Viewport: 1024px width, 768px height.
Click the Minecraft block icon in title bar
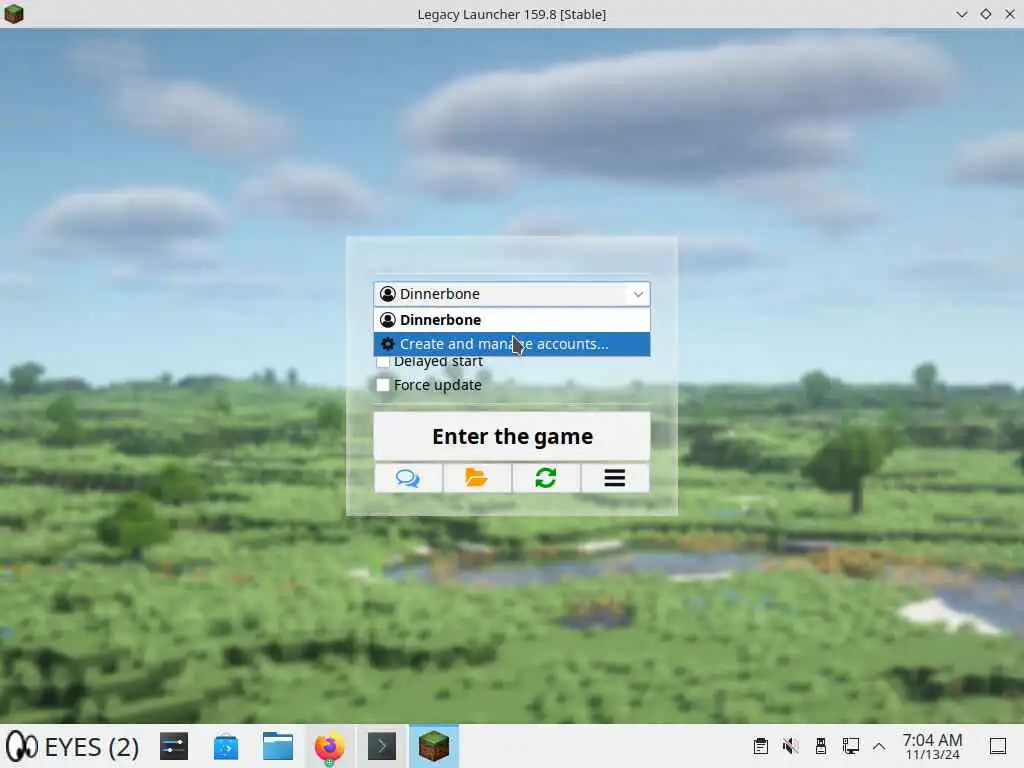click(x=14, y=14)
